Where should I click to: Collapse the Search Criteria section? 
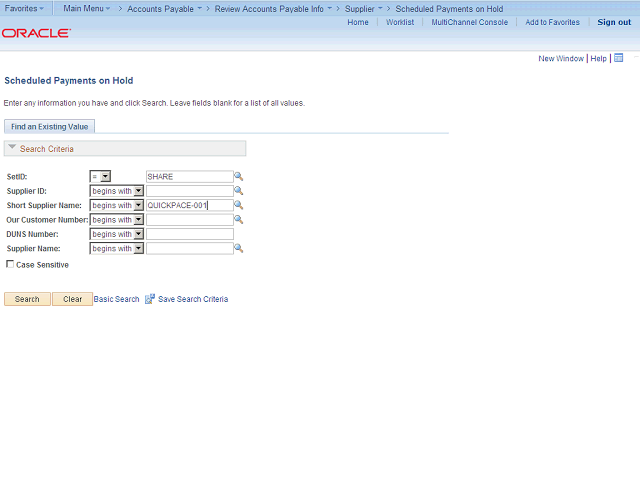click(12, 147)
